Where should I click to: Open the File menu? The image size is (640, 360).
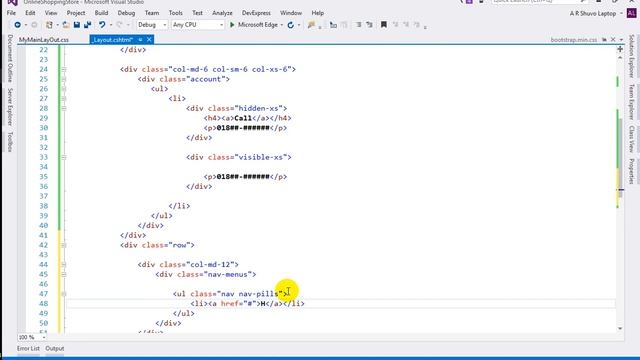point(11,13)
